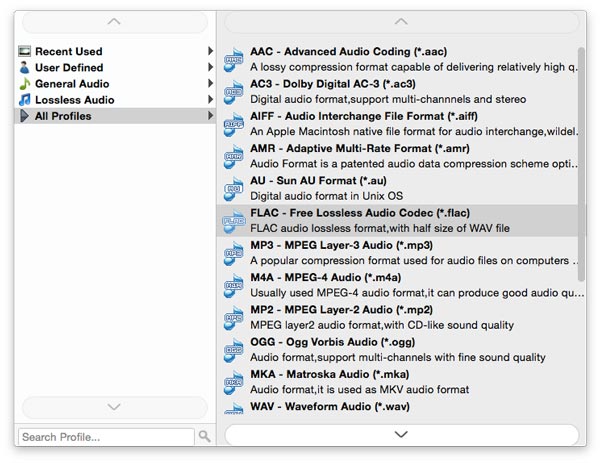Click the AAC format icon
Image resolution: width=600 pixels, height=463 pixels.
234,59
